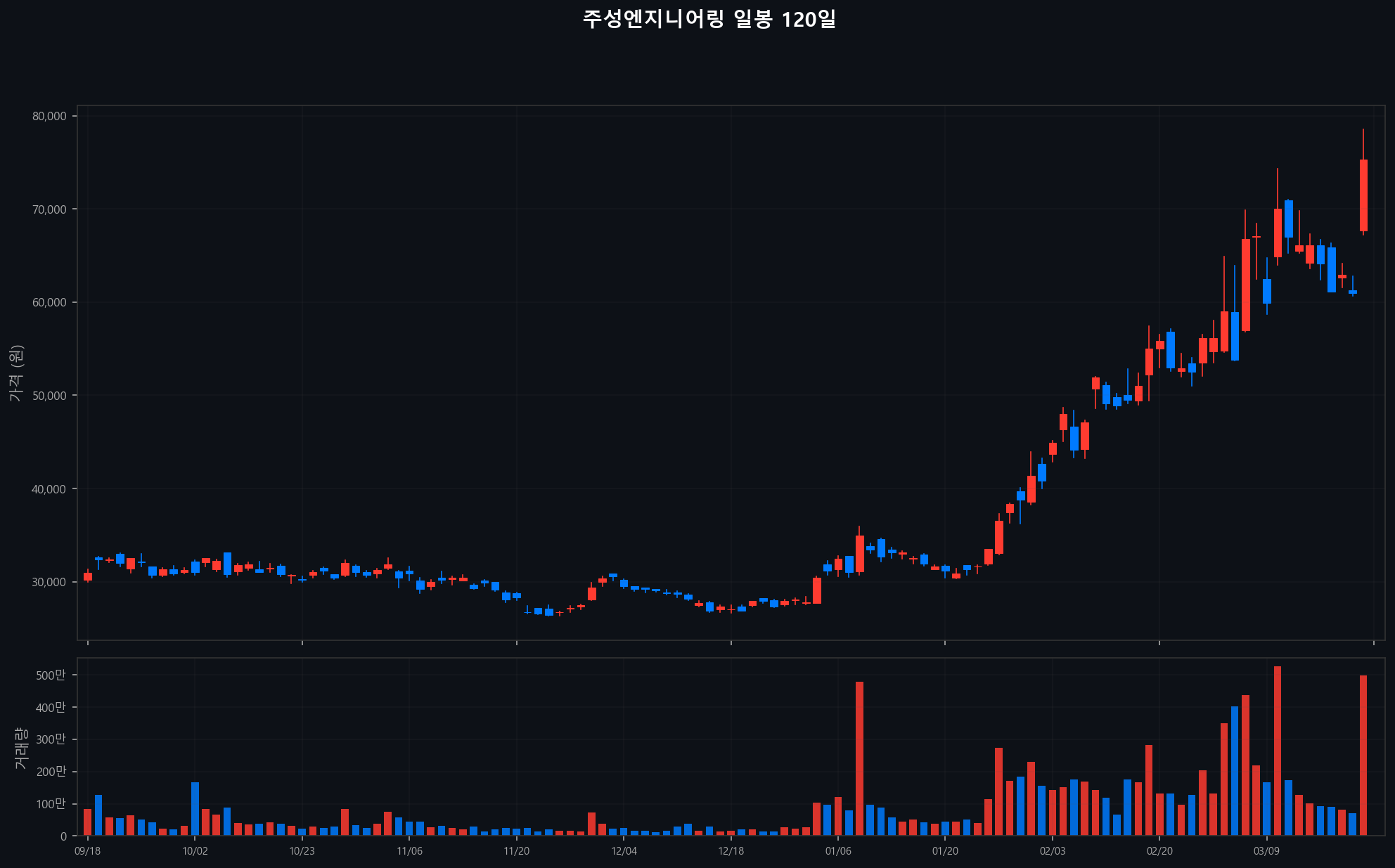This screenshot has height=868, width=1395.
Task: Click the 03/09 date label
Action: 1266,851
